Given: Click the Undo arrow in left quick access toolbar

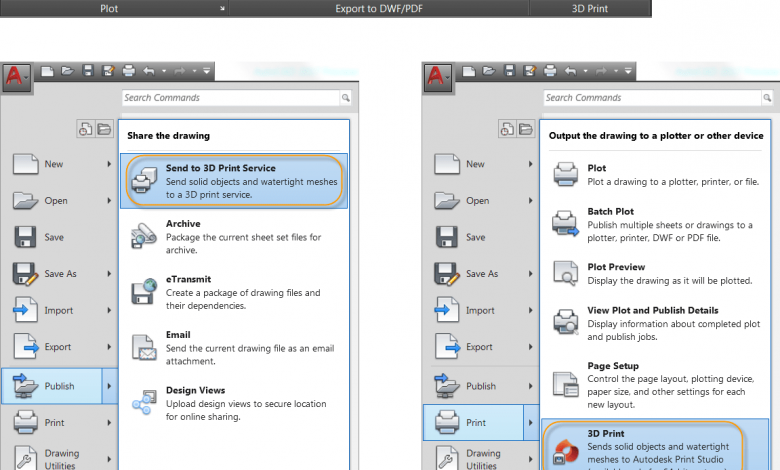Looking at the screenshot, I should tap(149, 71).
